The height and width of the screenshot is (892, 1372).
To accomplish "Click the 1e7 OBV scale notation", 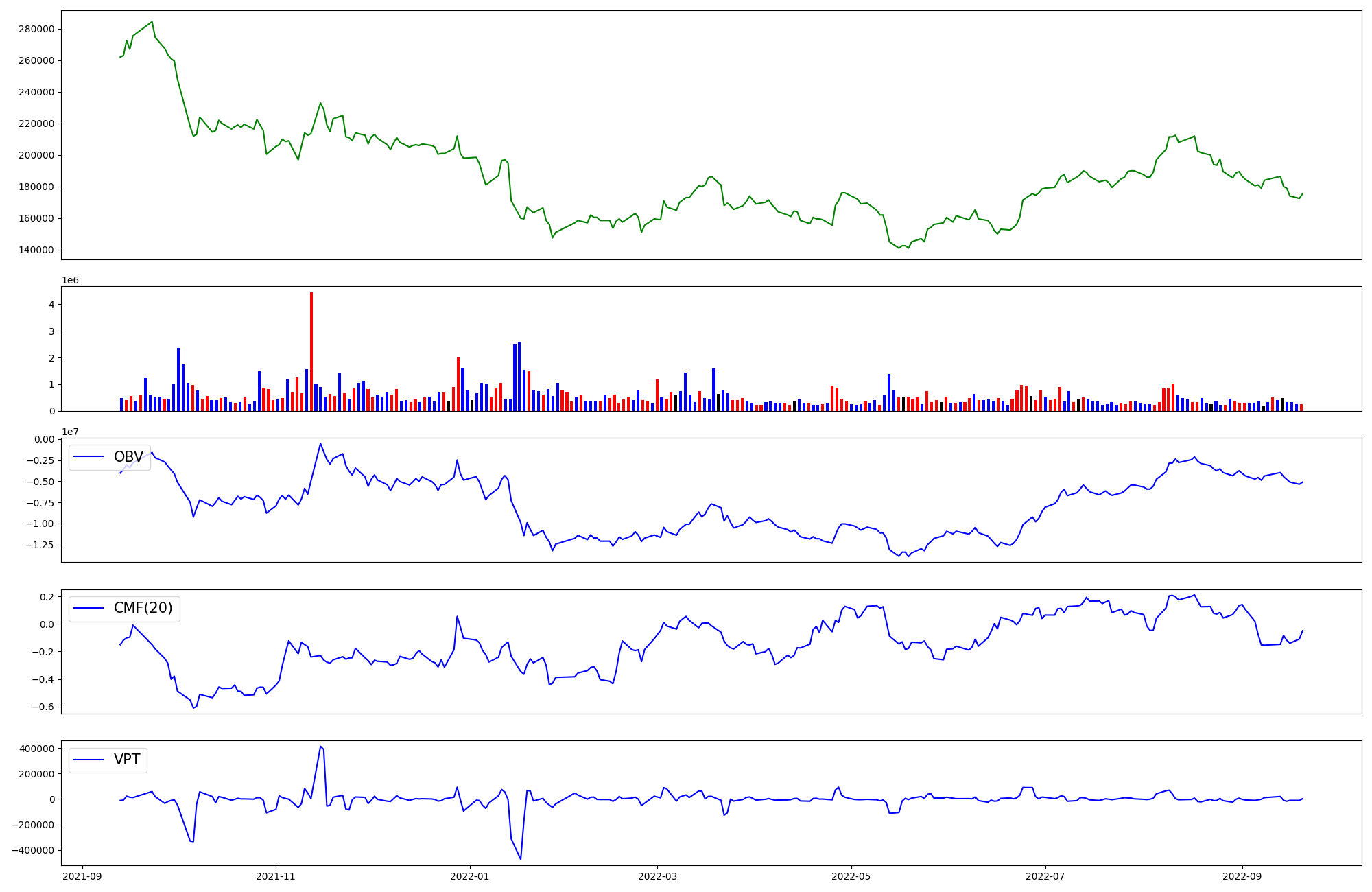I will pyautogui.click(x=70, y=432).
